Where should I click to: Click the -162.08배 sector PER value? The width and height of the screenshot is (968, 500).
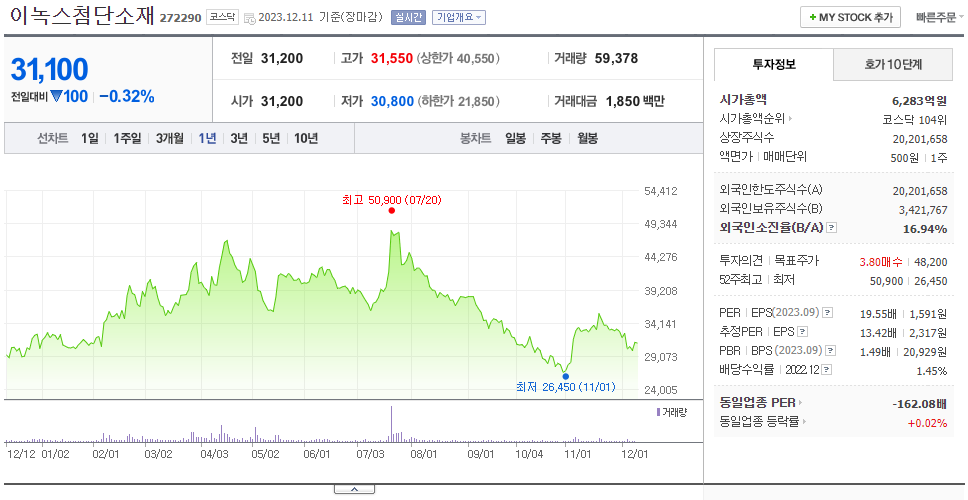point(919,403)
